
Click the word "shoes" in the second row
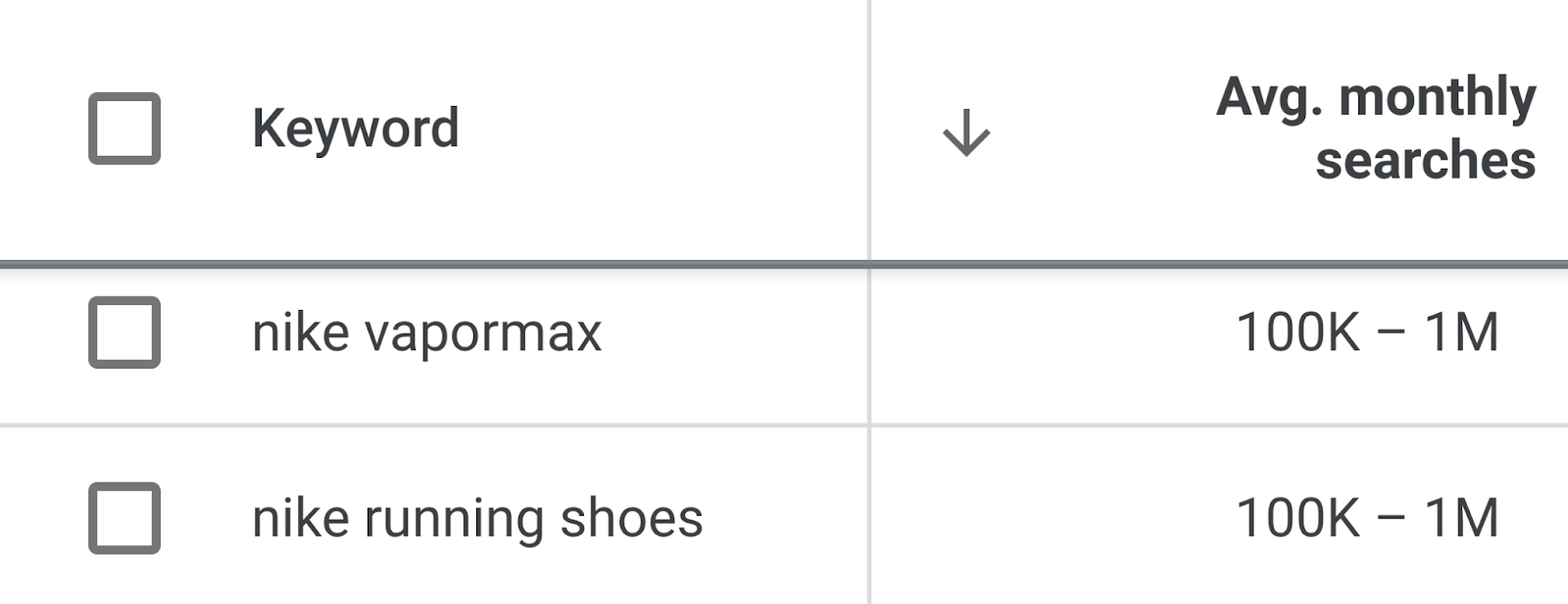coord(631,518)
